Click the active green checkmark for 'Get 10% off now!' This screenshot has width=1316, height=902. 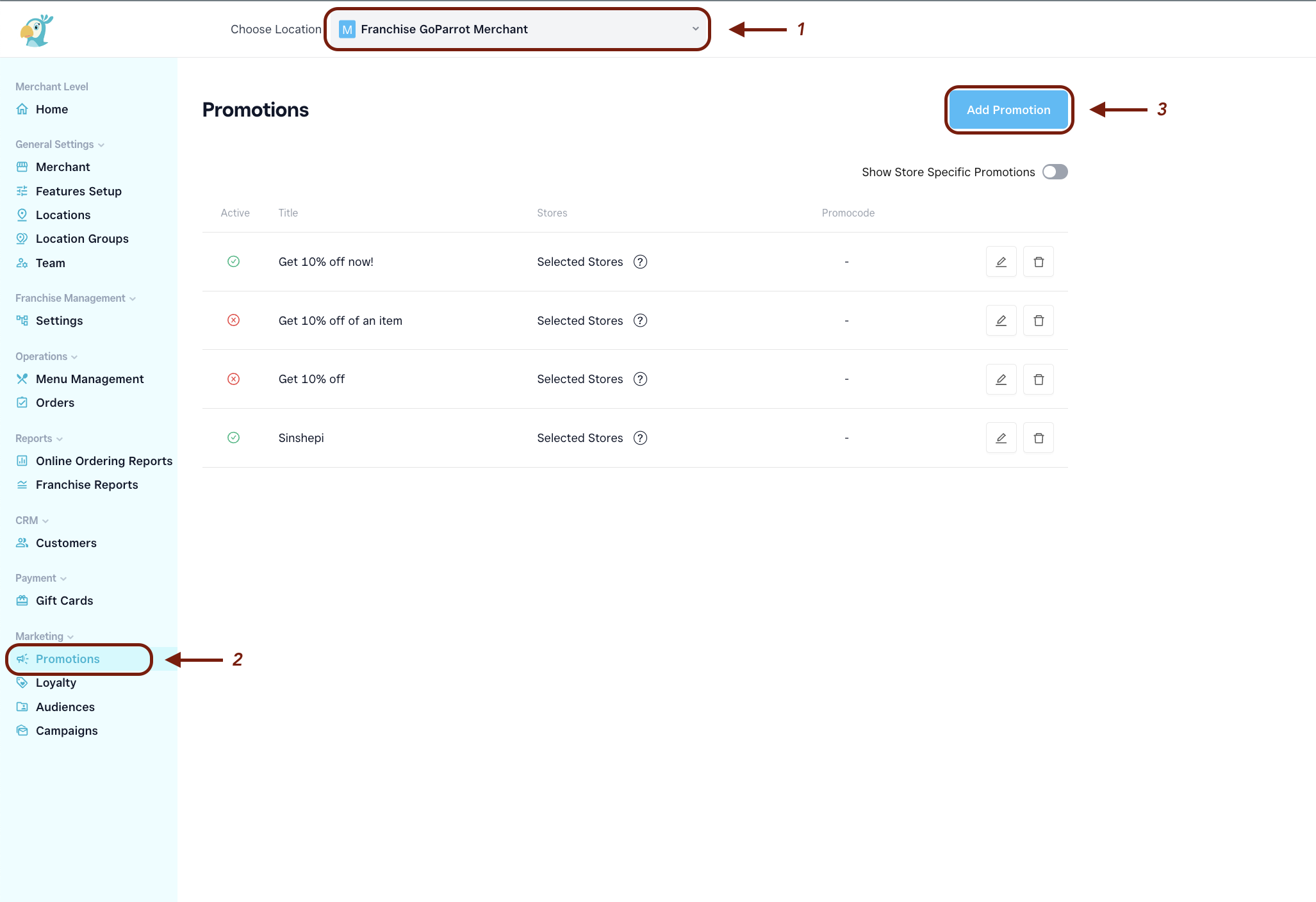click(x=234, y=261)
